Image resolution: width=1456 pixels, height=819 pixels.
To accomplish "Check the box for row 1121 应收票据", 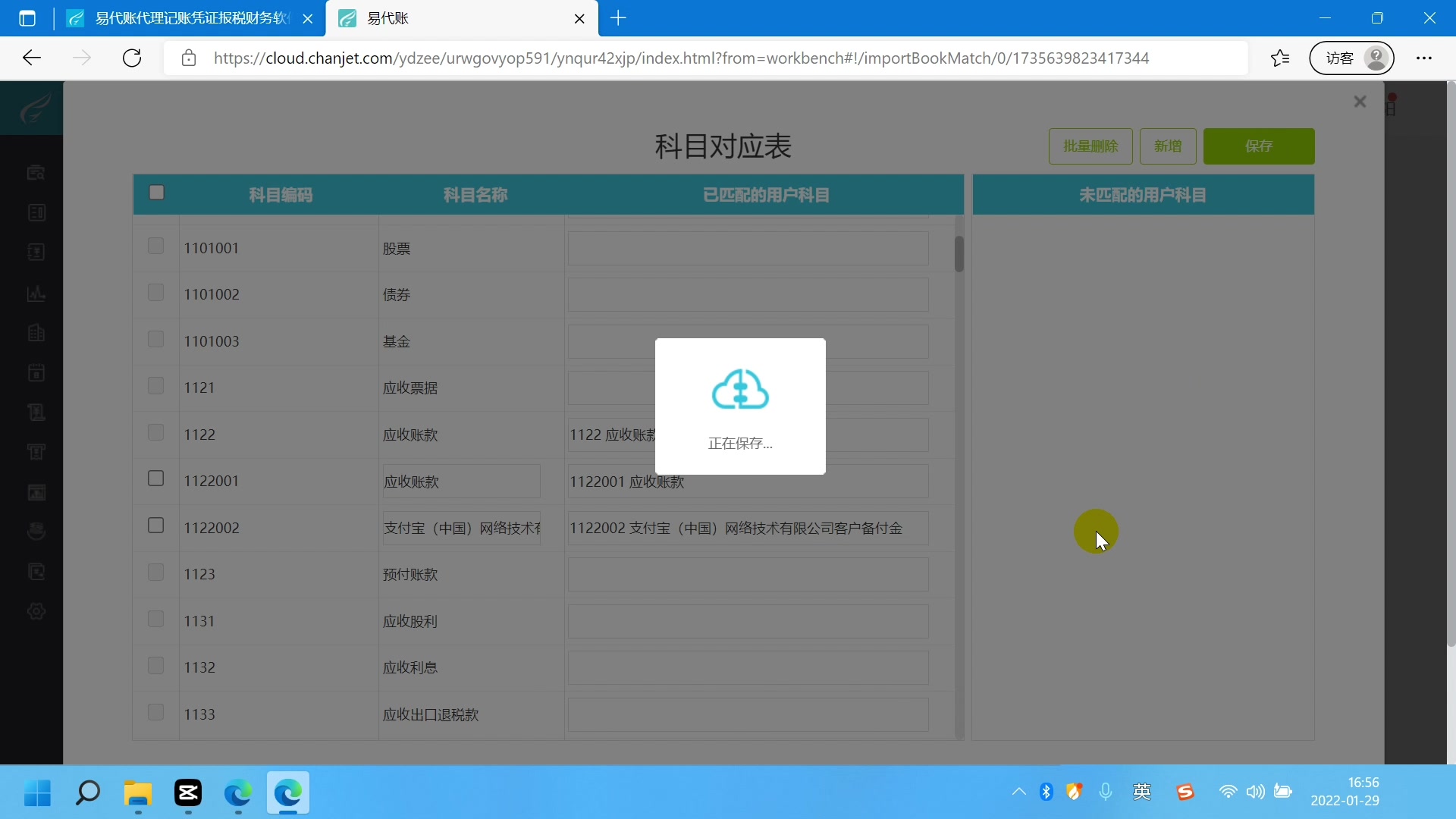I will click(155, 386).
